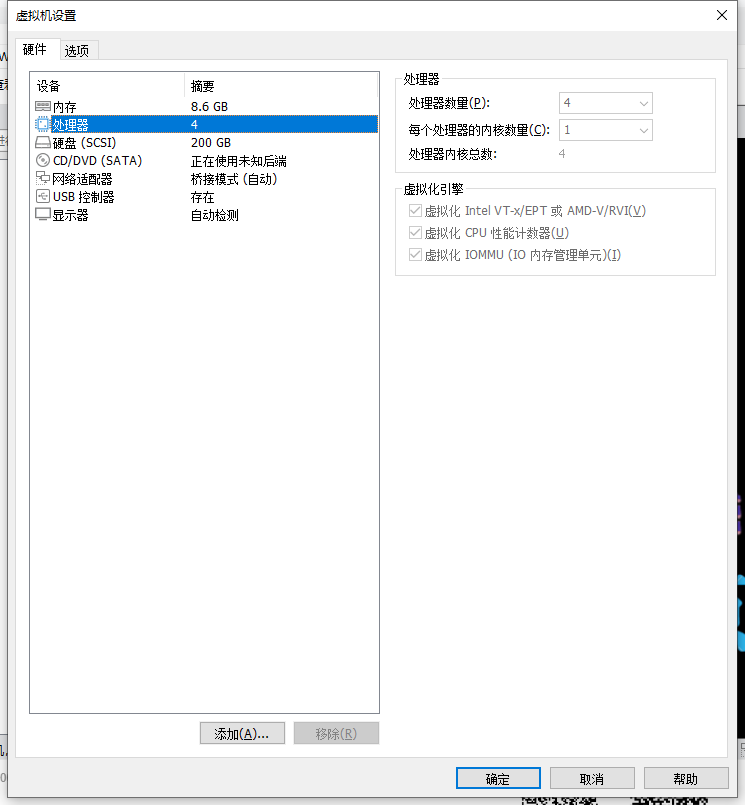
Task: Switch to the 选项 tab
Action: click(x=77, y=50)
